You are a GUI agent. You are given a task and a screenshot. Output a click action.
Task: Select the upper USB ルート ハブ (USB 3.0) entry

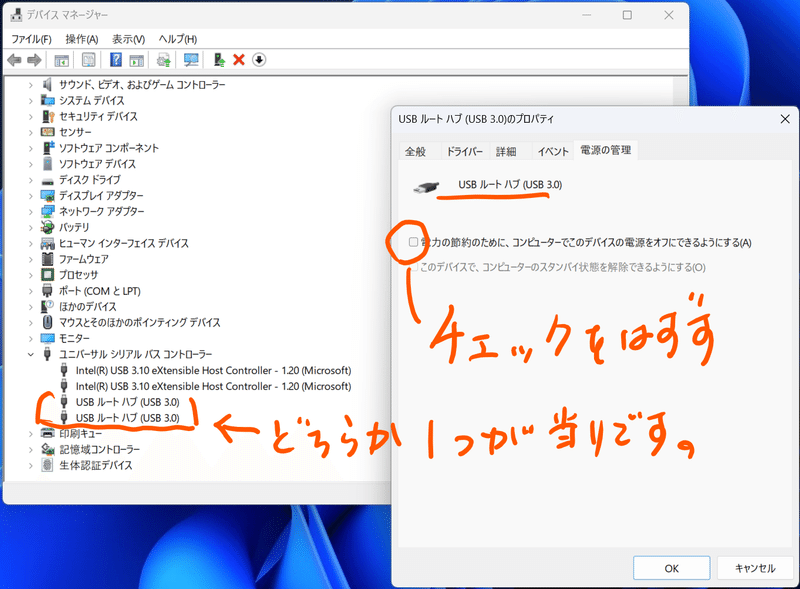pos(128,402)
